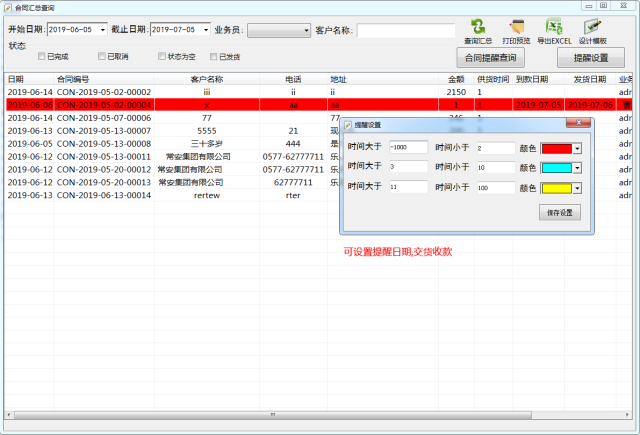Open the red color swatch dropdown
640x435 pixels.
tap(577, 148)
